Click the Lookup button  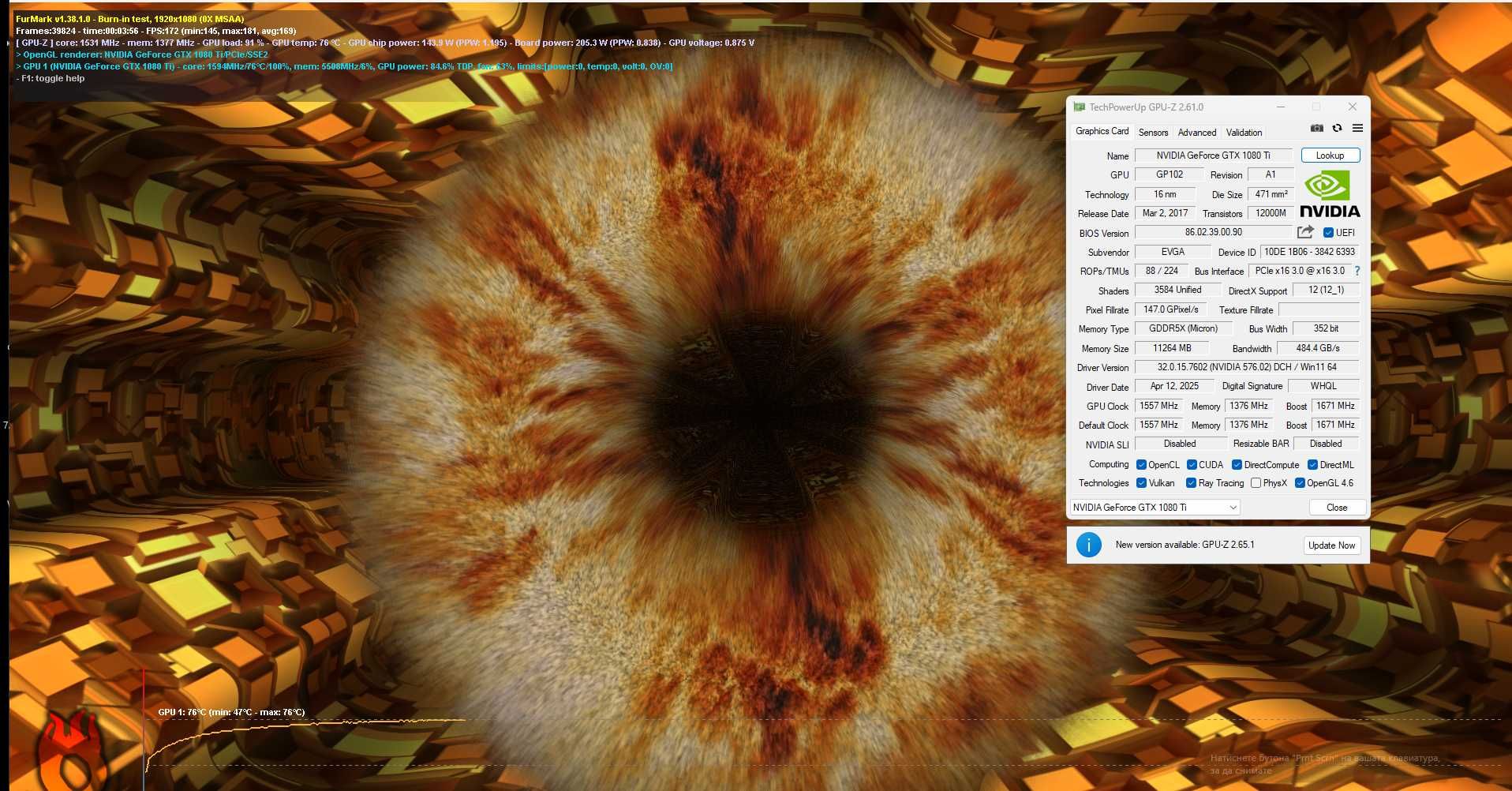[1330, 156]
